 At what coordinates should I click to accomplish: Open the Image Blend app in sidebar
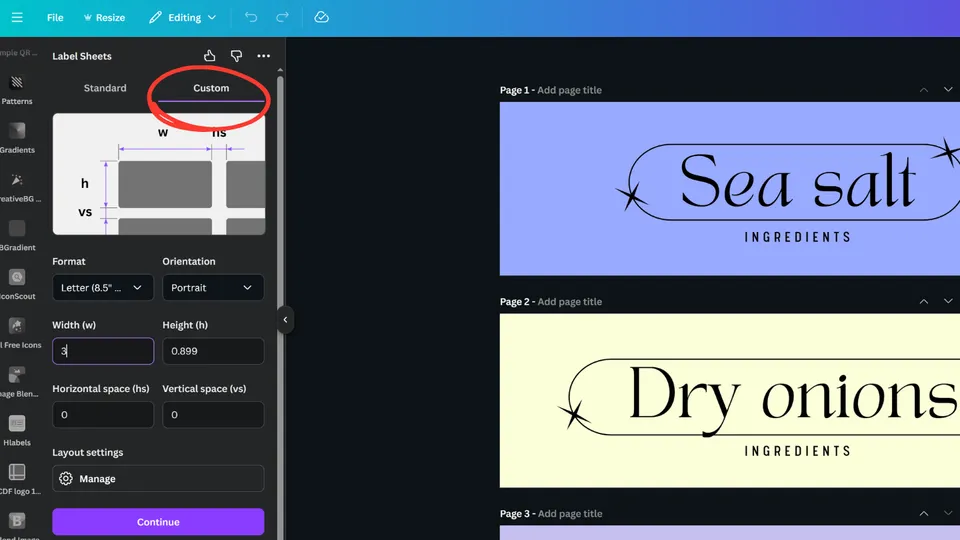point(17,382)
